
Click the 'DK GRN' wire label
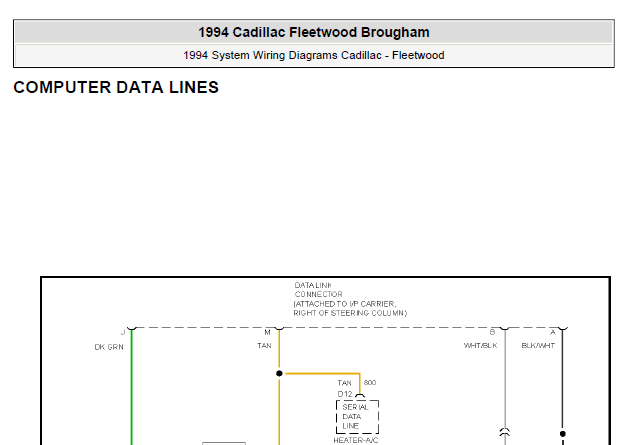coord(109,347)
